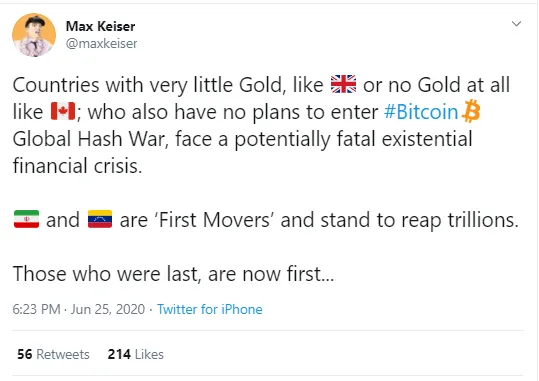Open the @maxkeiser handle link
The height and width of the screenshot is (381, 539).
click(101, 44)
